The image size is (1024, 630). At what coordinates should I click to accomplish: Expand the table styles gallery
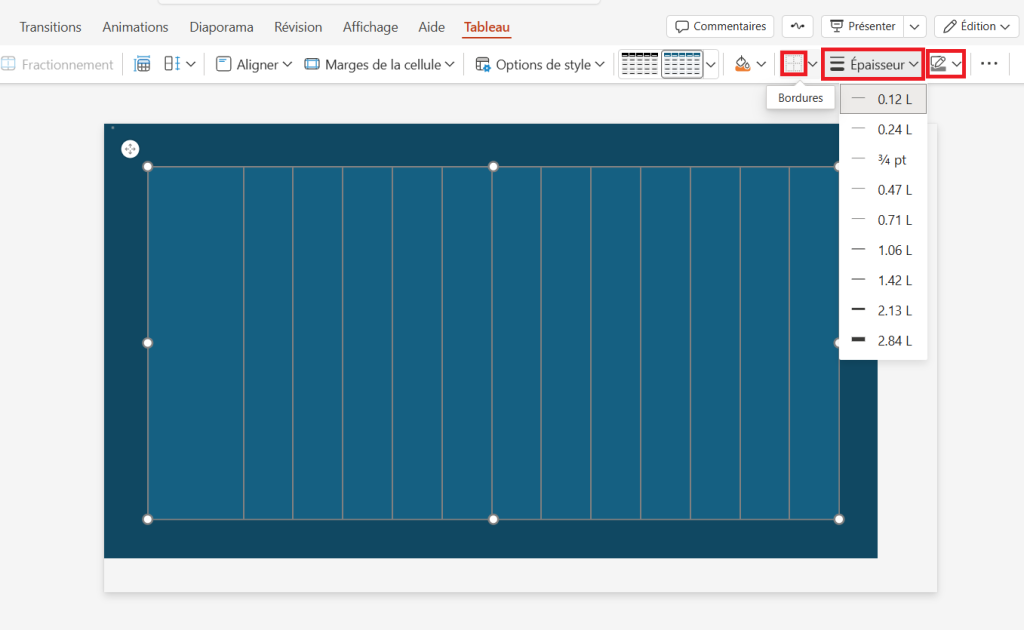[711, 64]
